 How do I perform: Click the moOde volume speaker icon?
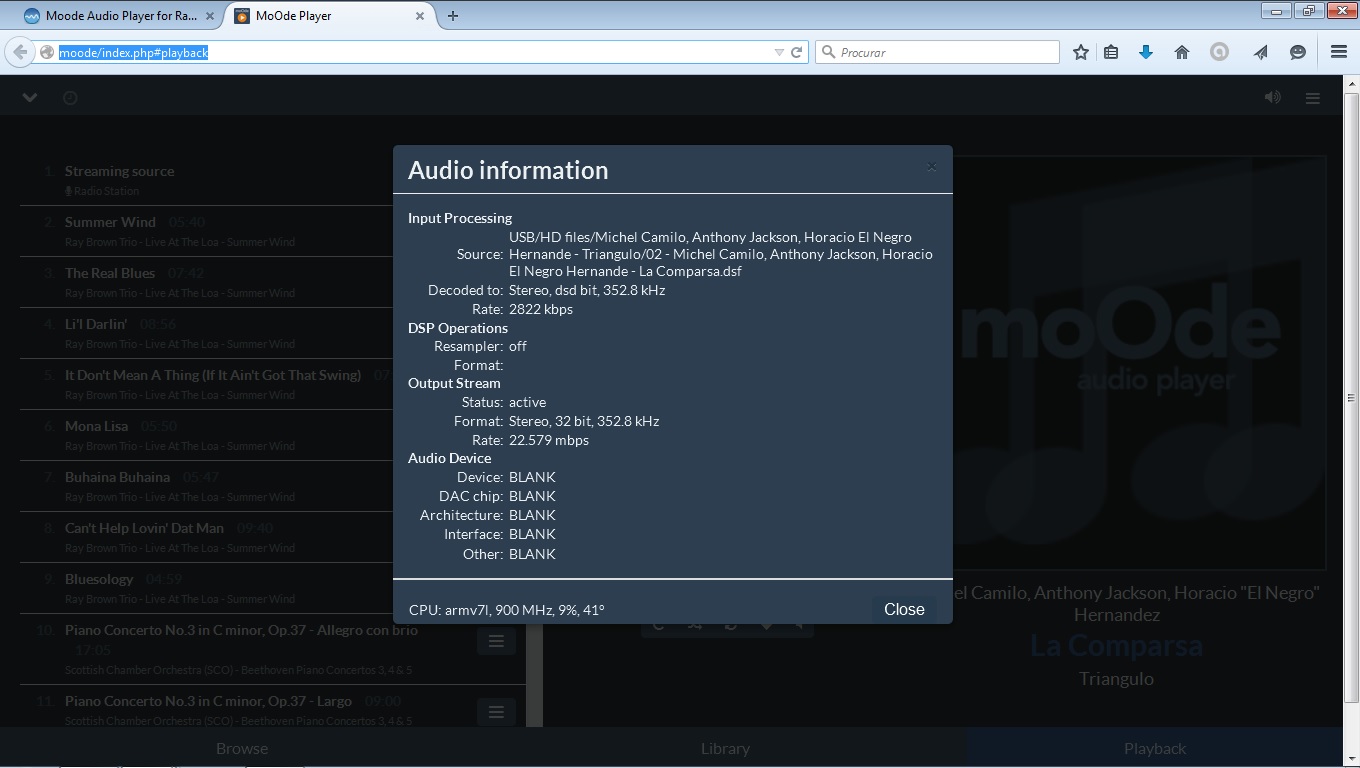(x=1272, y=97)
